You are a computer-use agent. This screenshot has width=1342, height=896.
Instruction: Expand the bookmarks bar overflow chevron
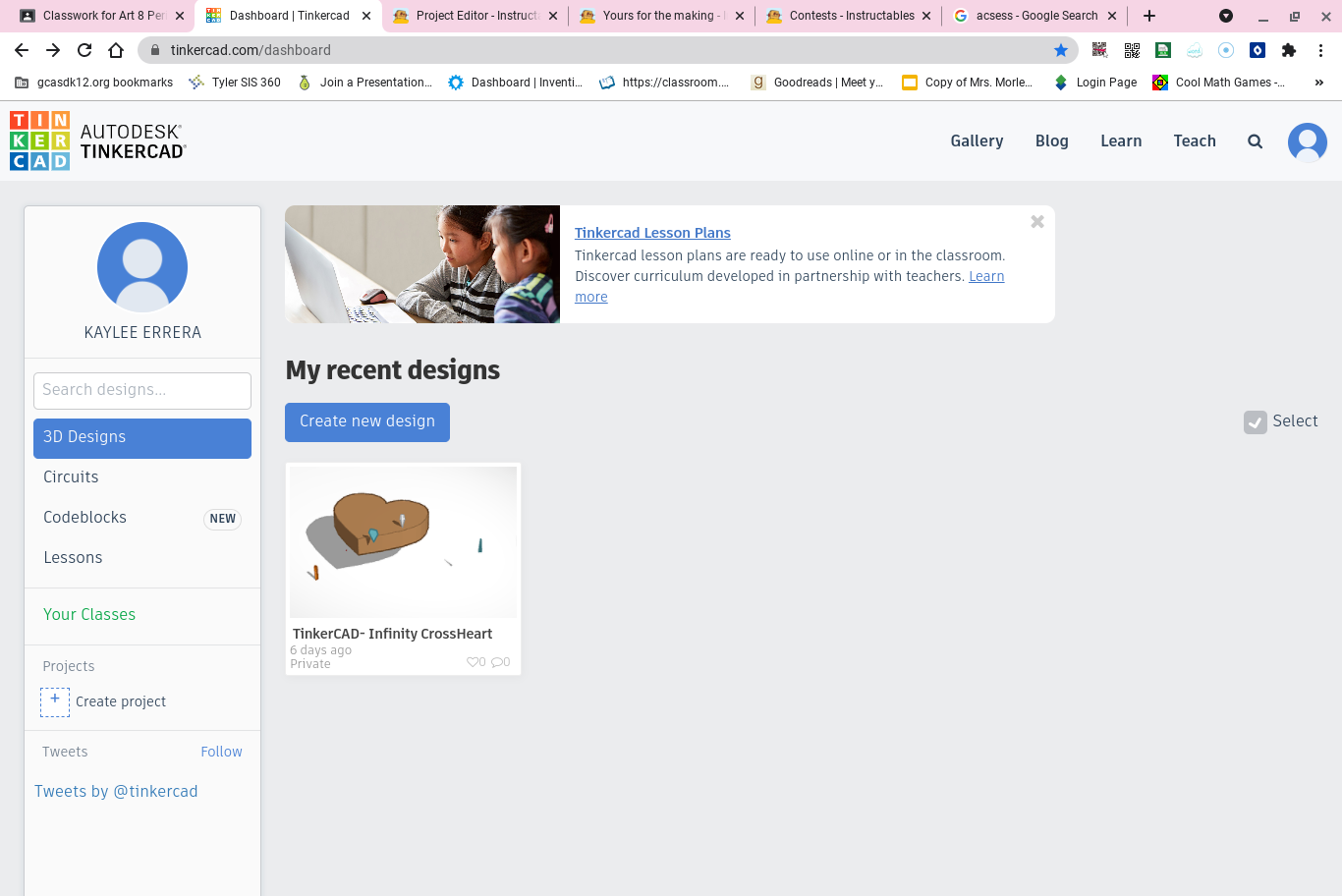coord(1319,83)
